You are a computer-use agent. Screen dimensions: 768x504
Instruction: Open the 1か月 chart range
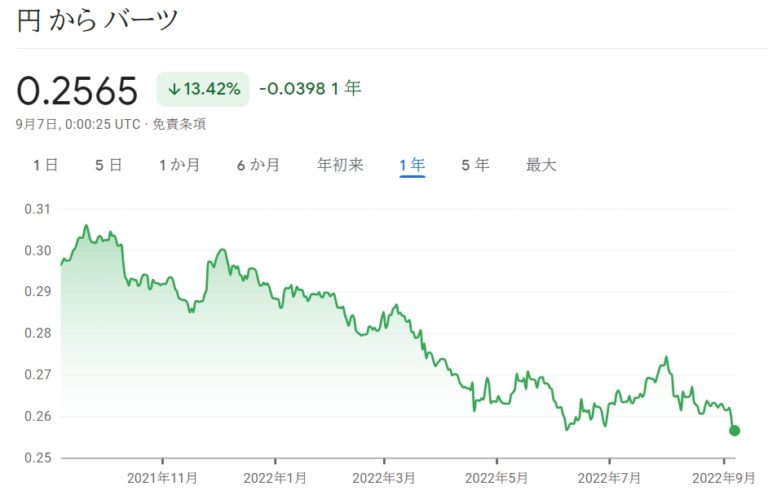click(179, 165)
